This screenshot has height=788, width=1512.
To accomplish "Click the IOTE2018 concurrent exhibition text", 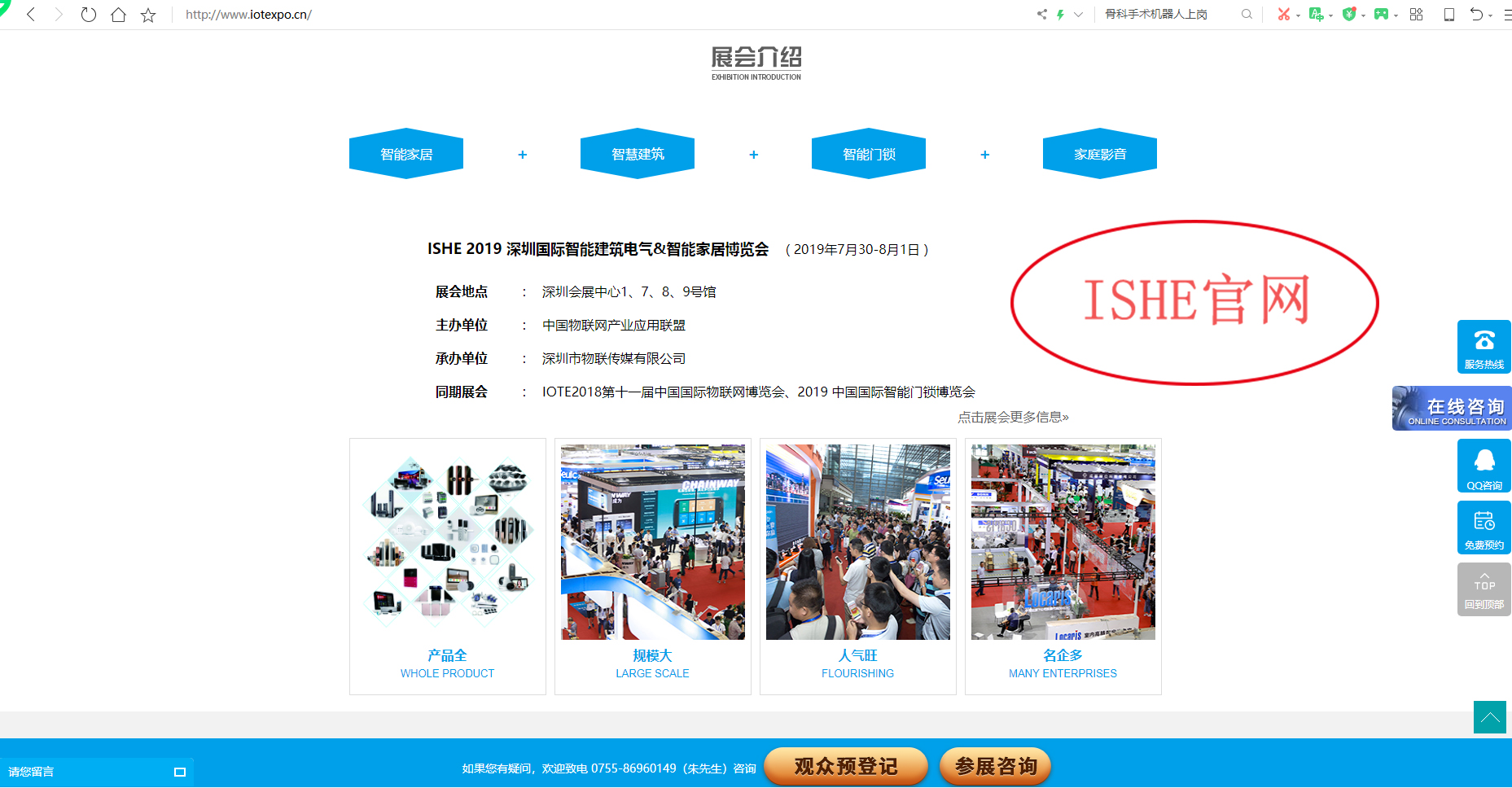I will pyautogui.click(x=759, y=392).
